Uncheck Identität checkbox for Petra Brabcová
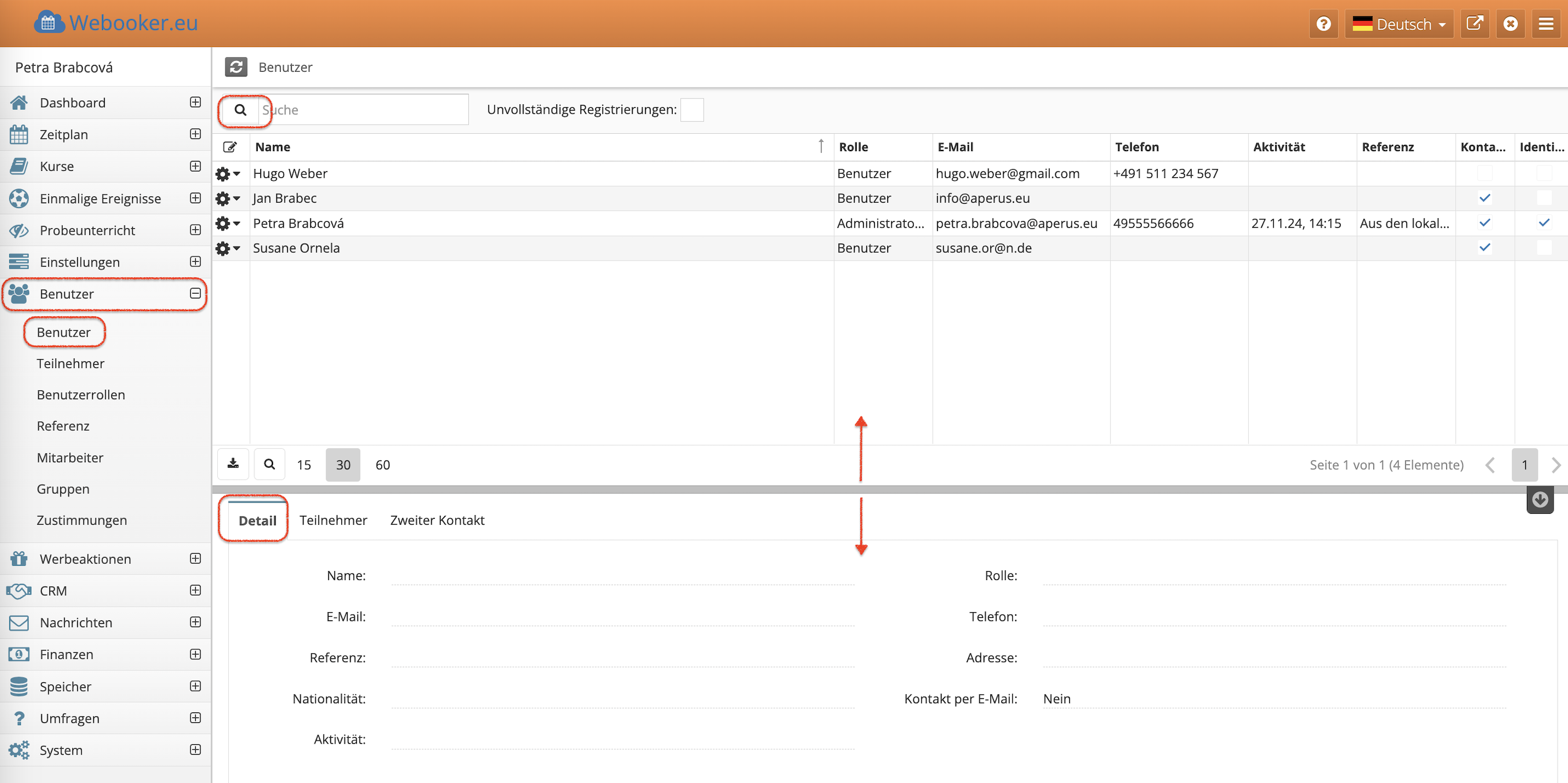Viewport: 1568px width, 783px height. coord(1543,222)
